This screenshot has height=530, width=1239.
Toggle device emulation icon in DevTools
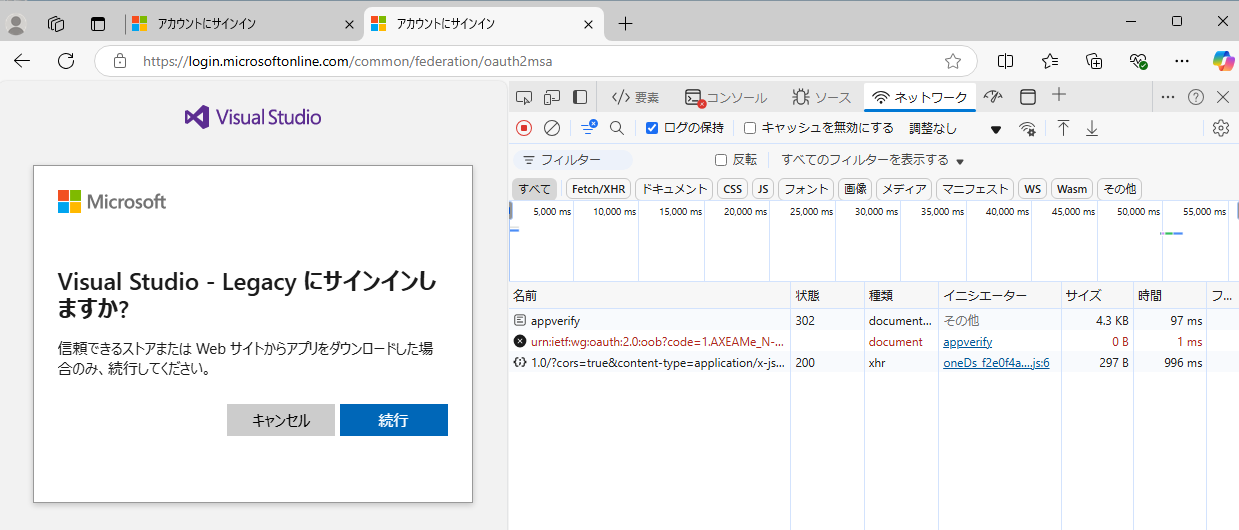pyautogui.click(x=552, y=97)
